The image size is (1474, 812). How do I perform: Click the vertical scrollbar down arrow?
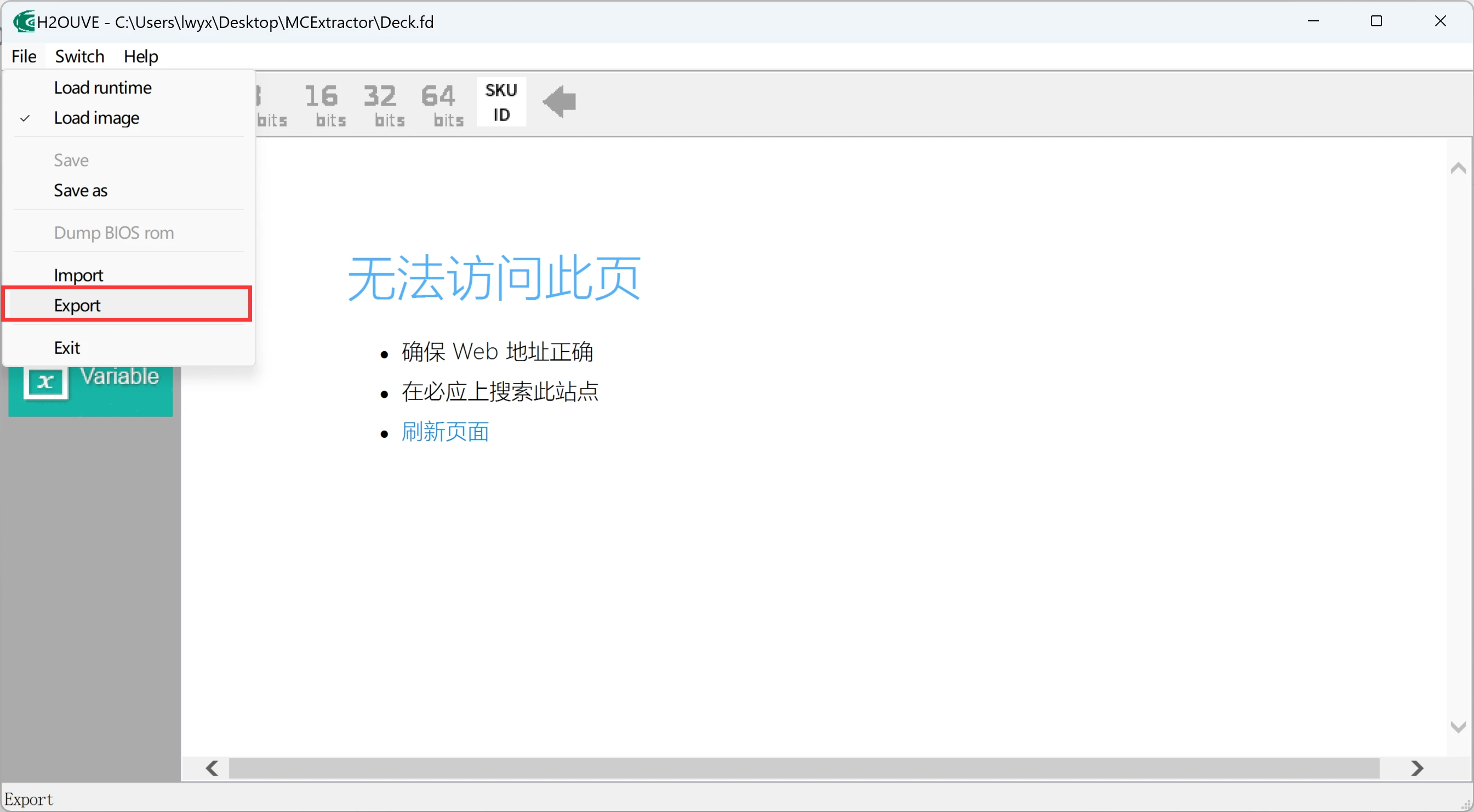click(1459, 727)
